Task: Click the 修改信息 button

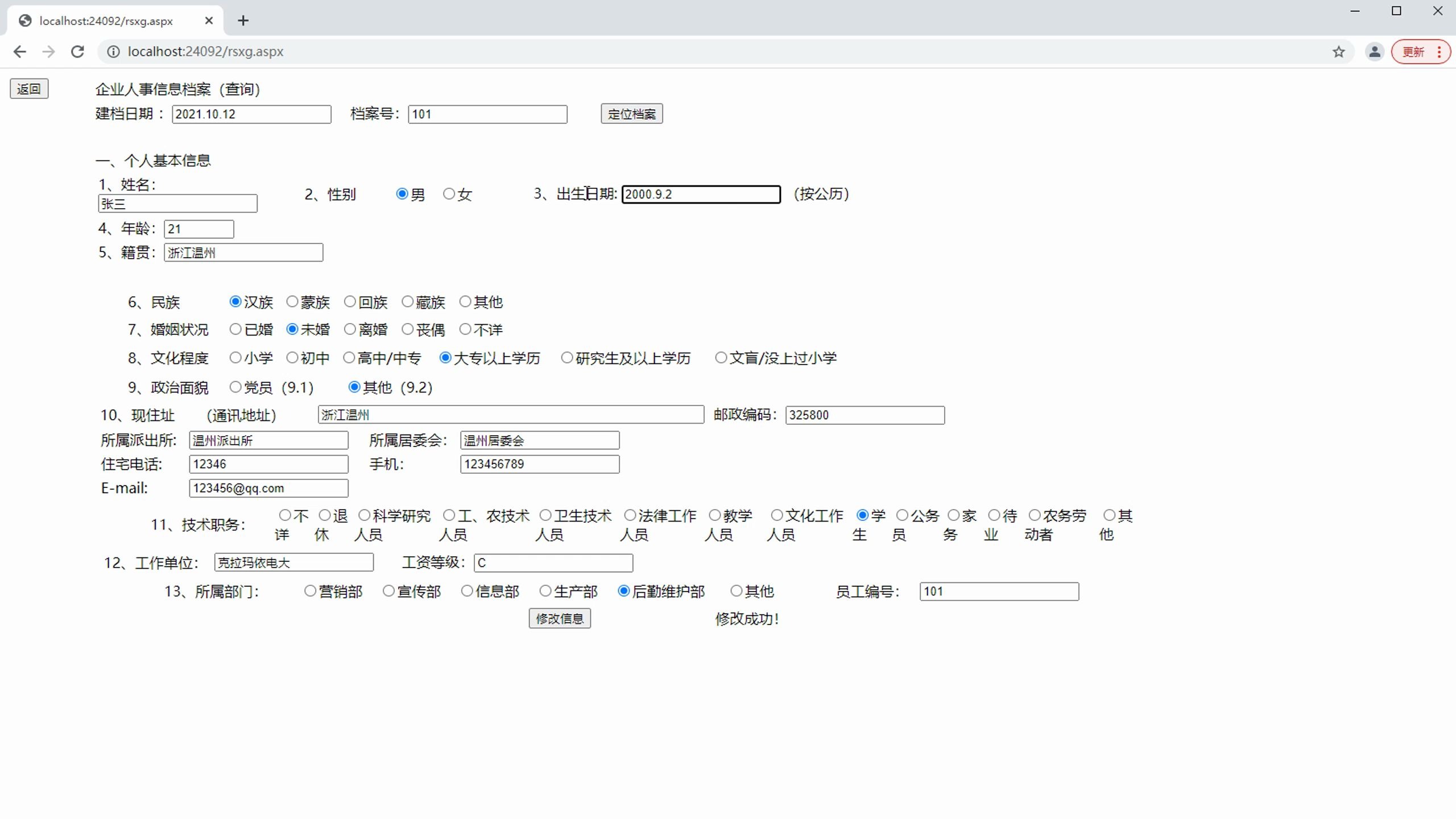Action: coord(560,618)
